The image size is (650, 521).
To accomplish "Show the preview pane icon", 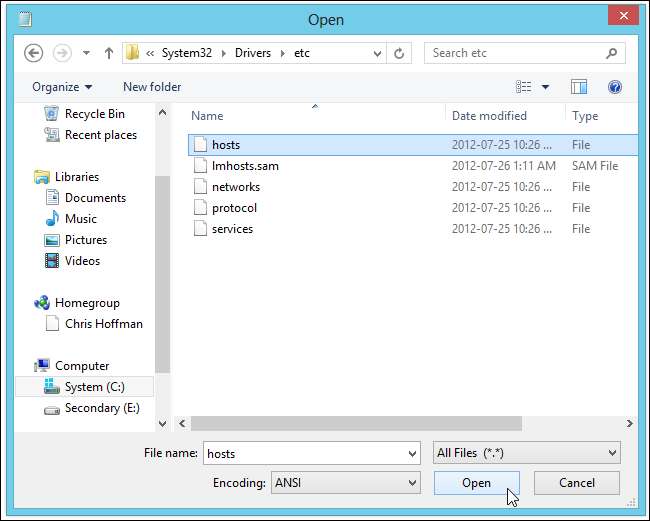I will (x=578, y=87).
